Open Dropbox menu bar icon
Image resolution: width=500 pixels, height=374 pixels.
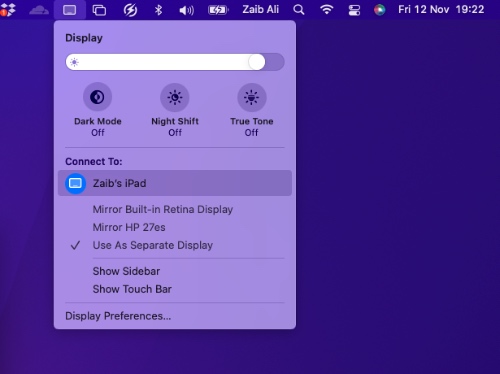[x=7, y=10]
